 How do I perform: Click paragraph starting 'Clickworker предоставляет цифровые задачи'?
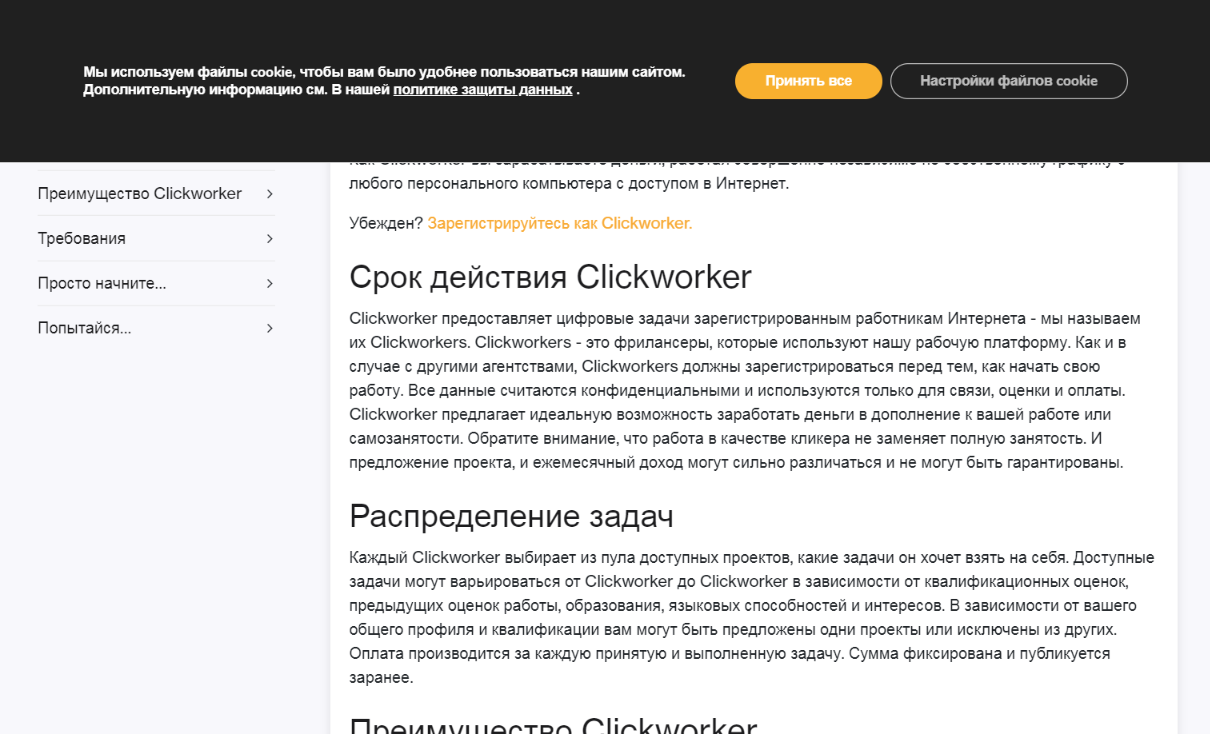(x=745, y=390)
